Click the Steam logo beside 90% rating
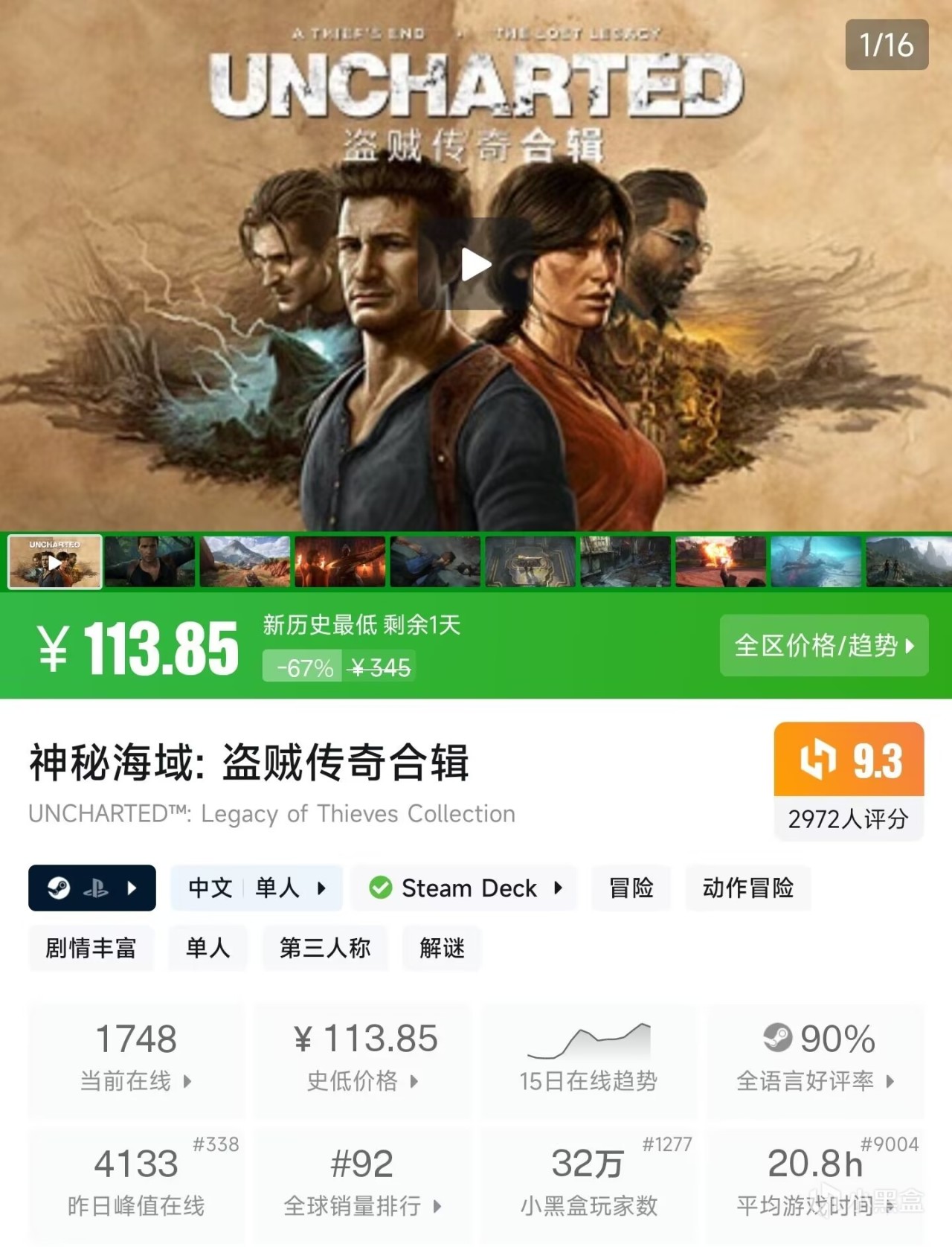Image resolution: width=952 pixels, height=1247 pixels. pos(778,1037)
